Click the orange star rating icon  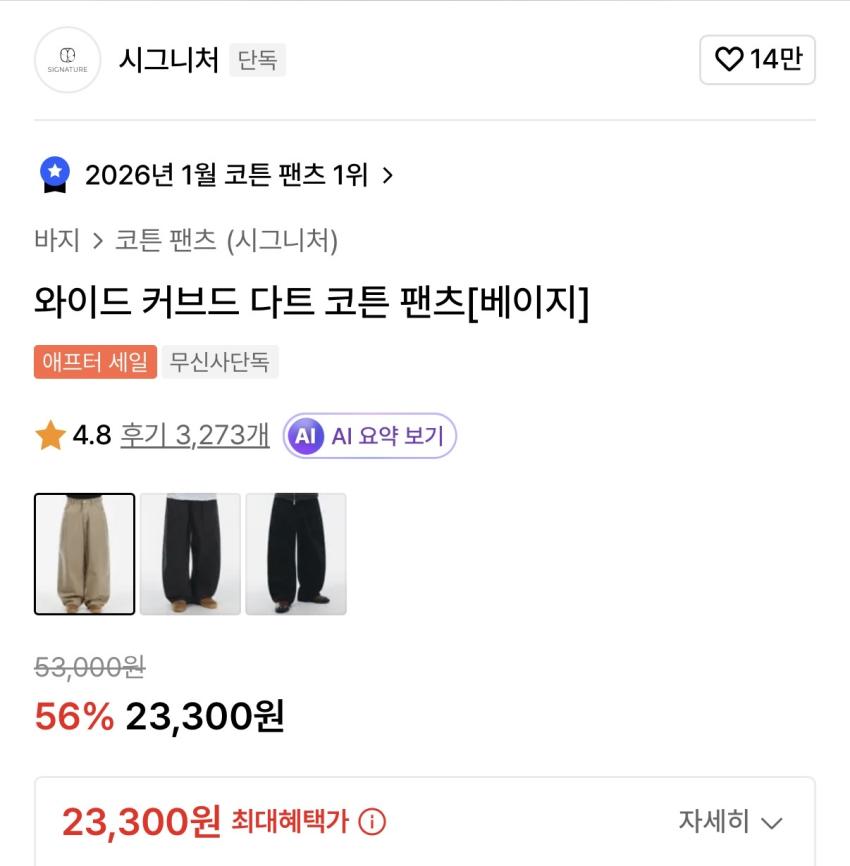pos(50,436)
